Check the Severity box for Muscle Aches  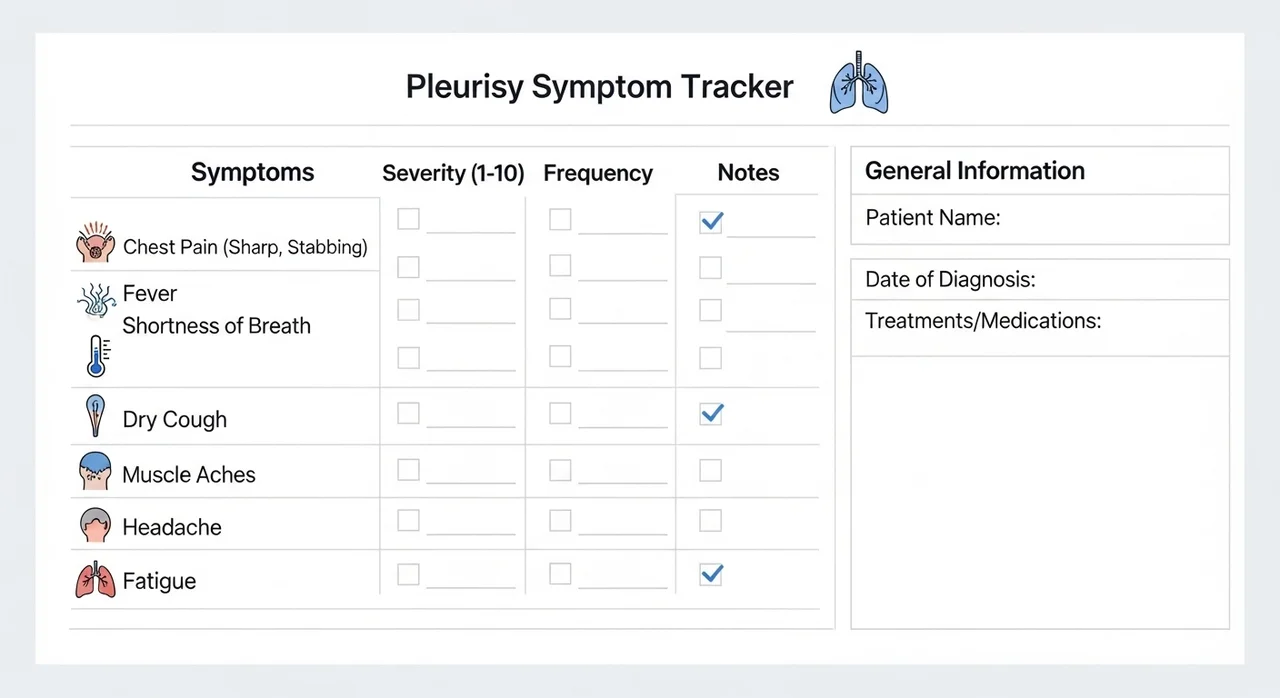[408, 469]
